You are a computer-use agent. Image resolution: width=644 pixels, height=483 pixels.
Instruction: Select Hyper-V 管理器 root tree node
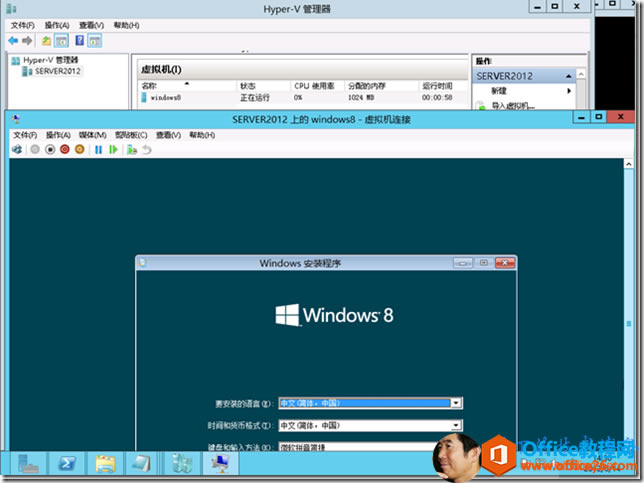(45, 60)
